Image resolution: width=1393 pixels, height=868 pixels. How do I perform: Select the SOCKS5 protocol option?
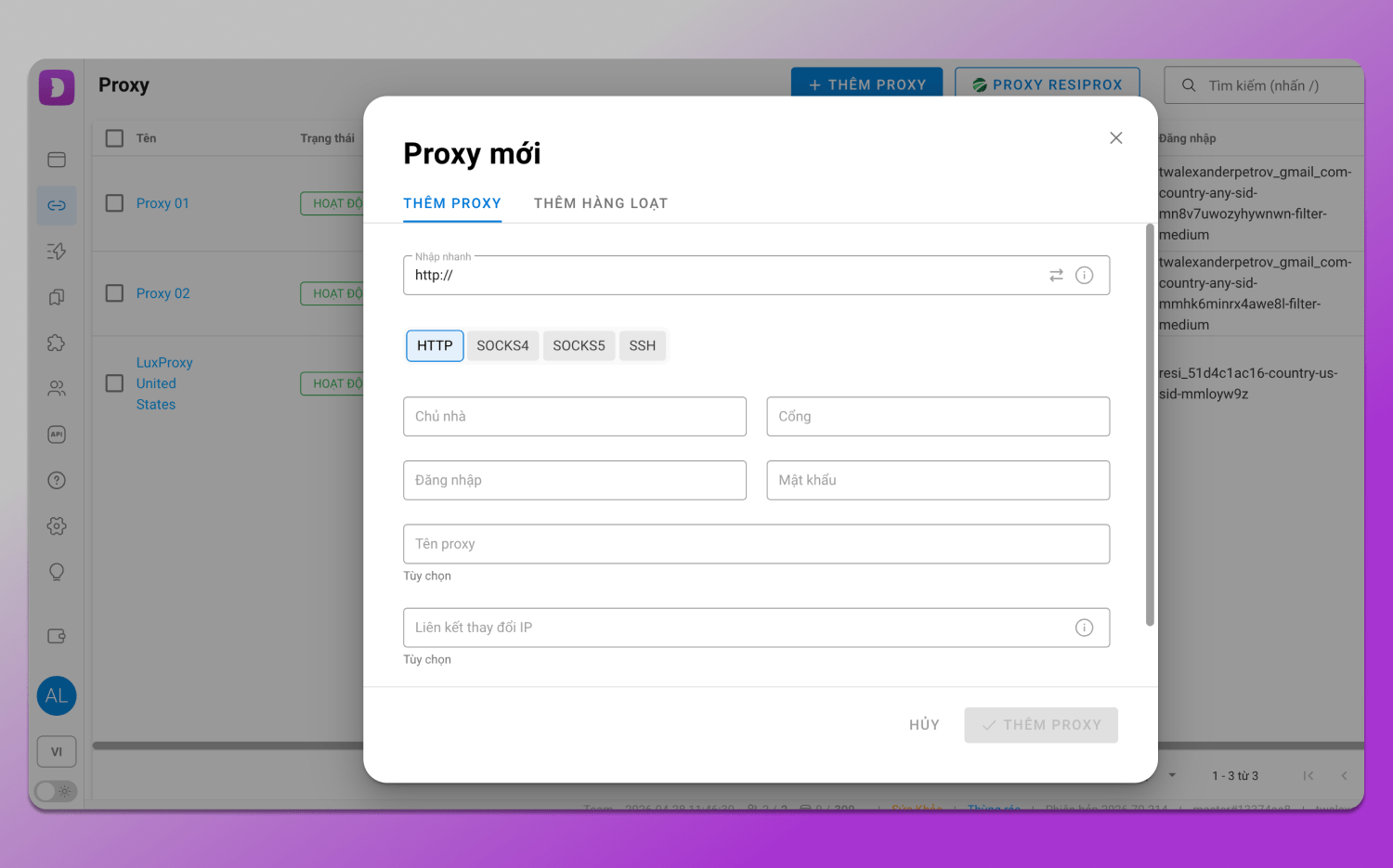tap(579, 346)
